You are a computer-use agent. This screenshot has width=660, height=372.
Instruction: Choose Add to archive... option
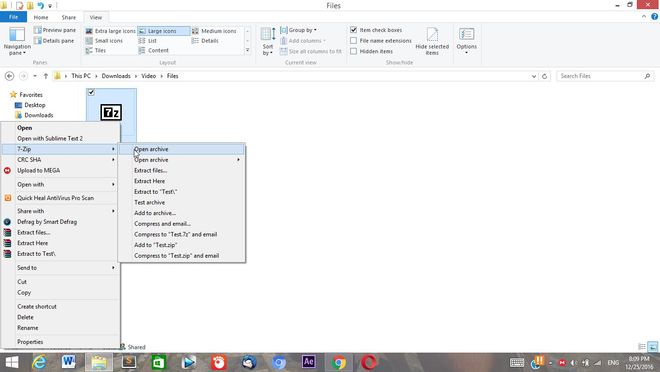click(182, 213)
